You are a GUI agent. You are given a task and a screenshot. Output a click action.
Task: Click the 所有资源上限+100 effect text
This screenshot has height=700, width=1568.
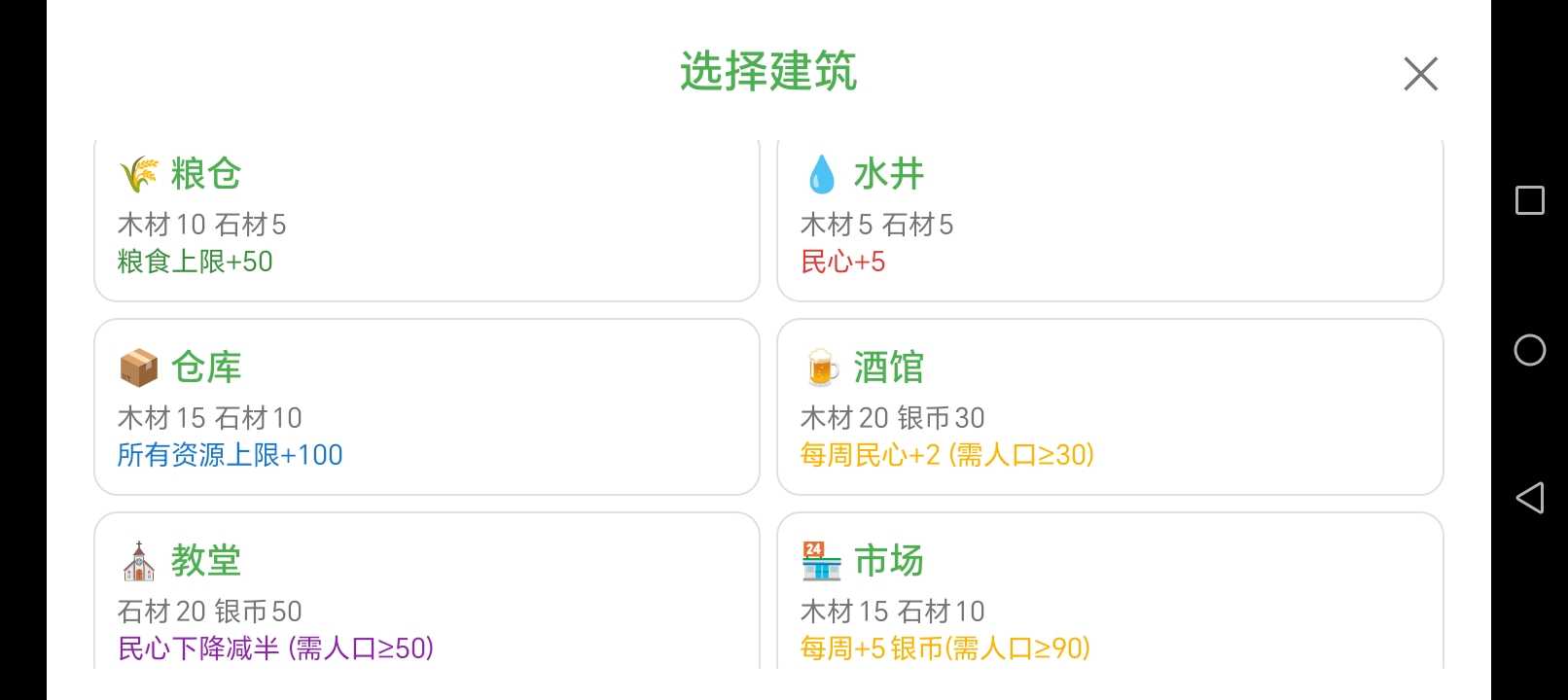coord(230,455)
